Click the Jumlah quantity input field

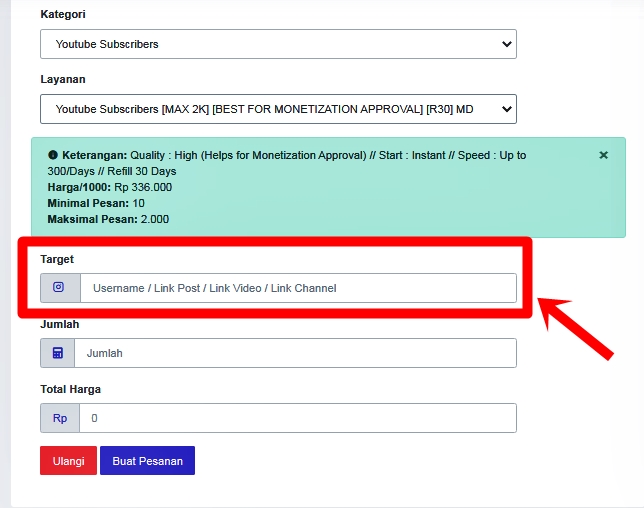[x=295, y=353]
